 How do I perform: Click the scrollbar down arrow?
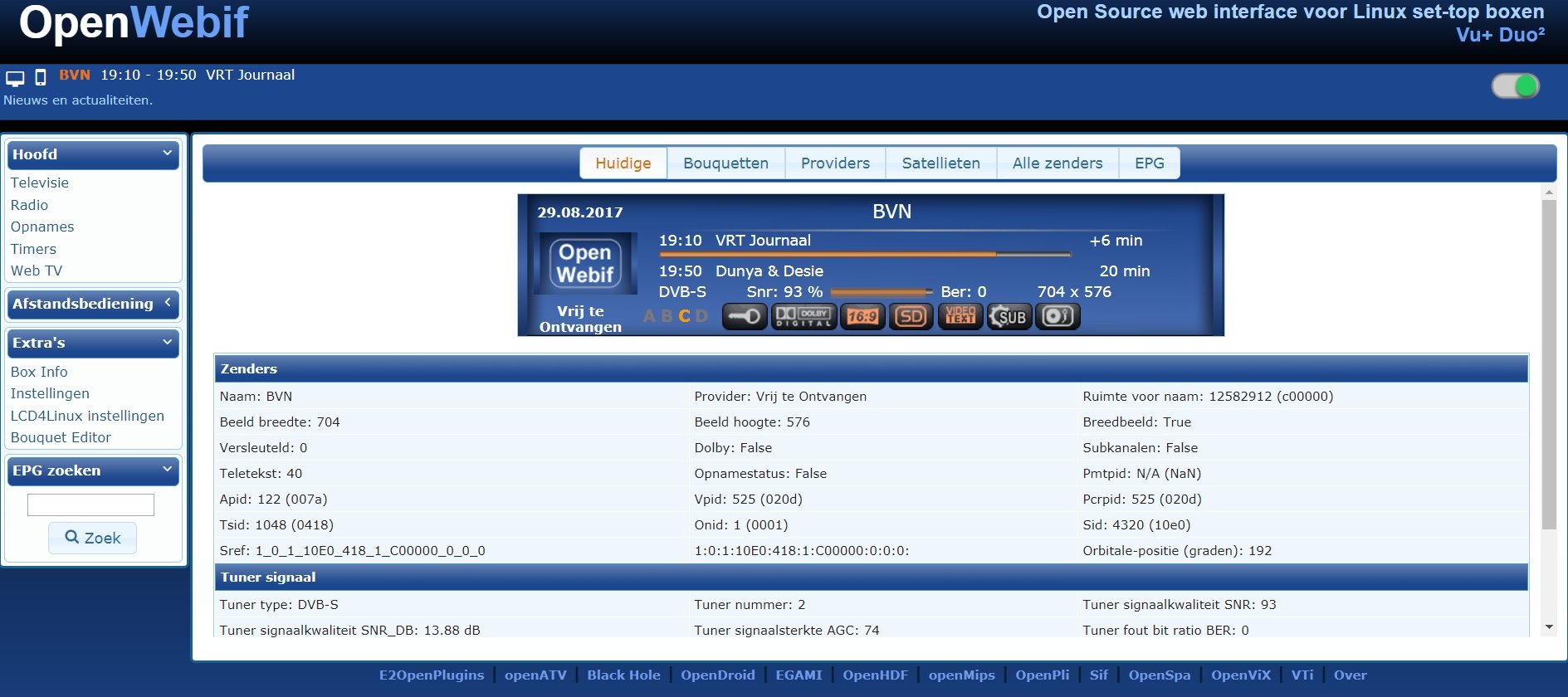pyautogui.click(x=1549, y=627)
